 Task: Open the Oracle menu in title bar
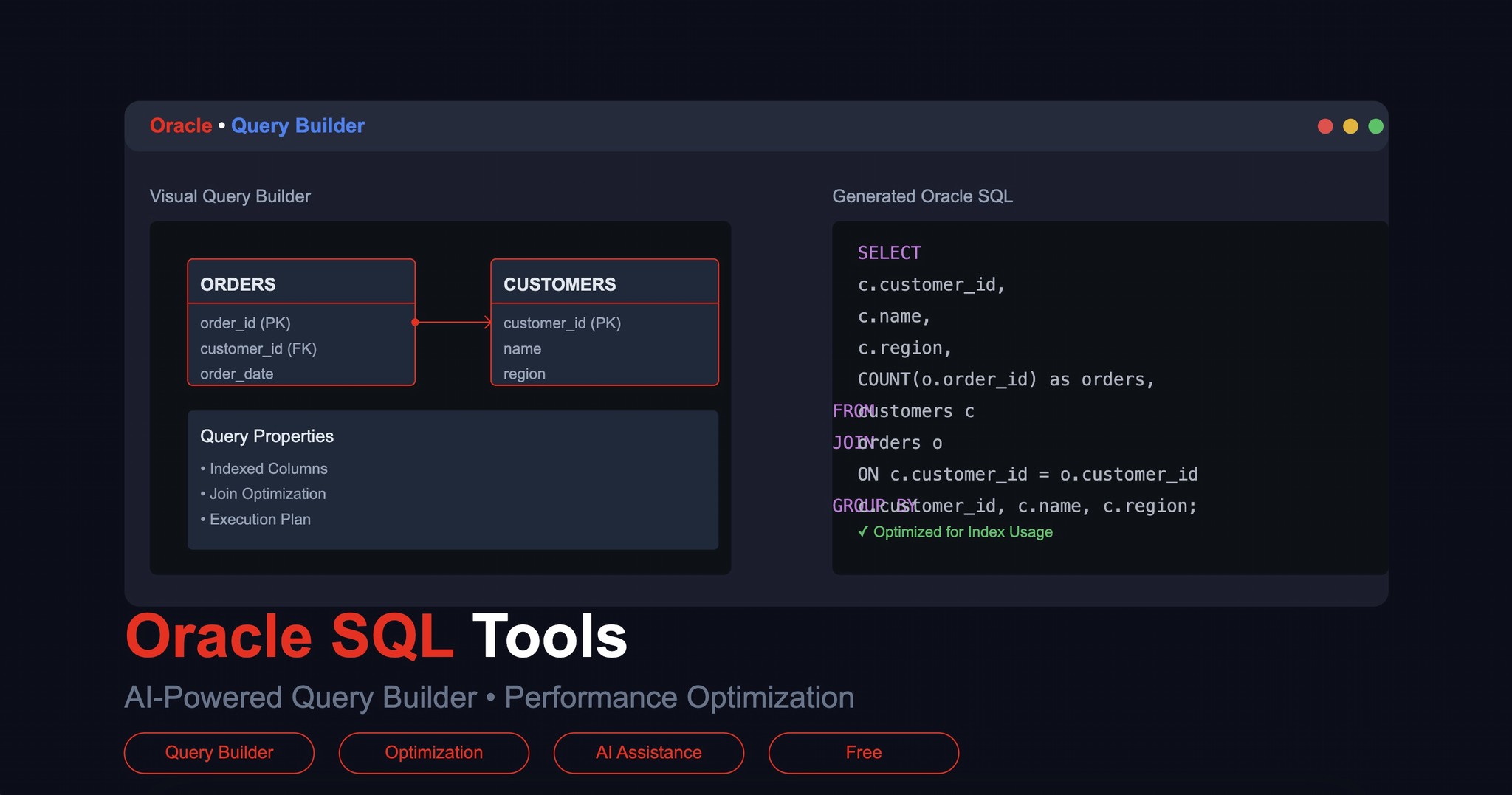(181, 125)
